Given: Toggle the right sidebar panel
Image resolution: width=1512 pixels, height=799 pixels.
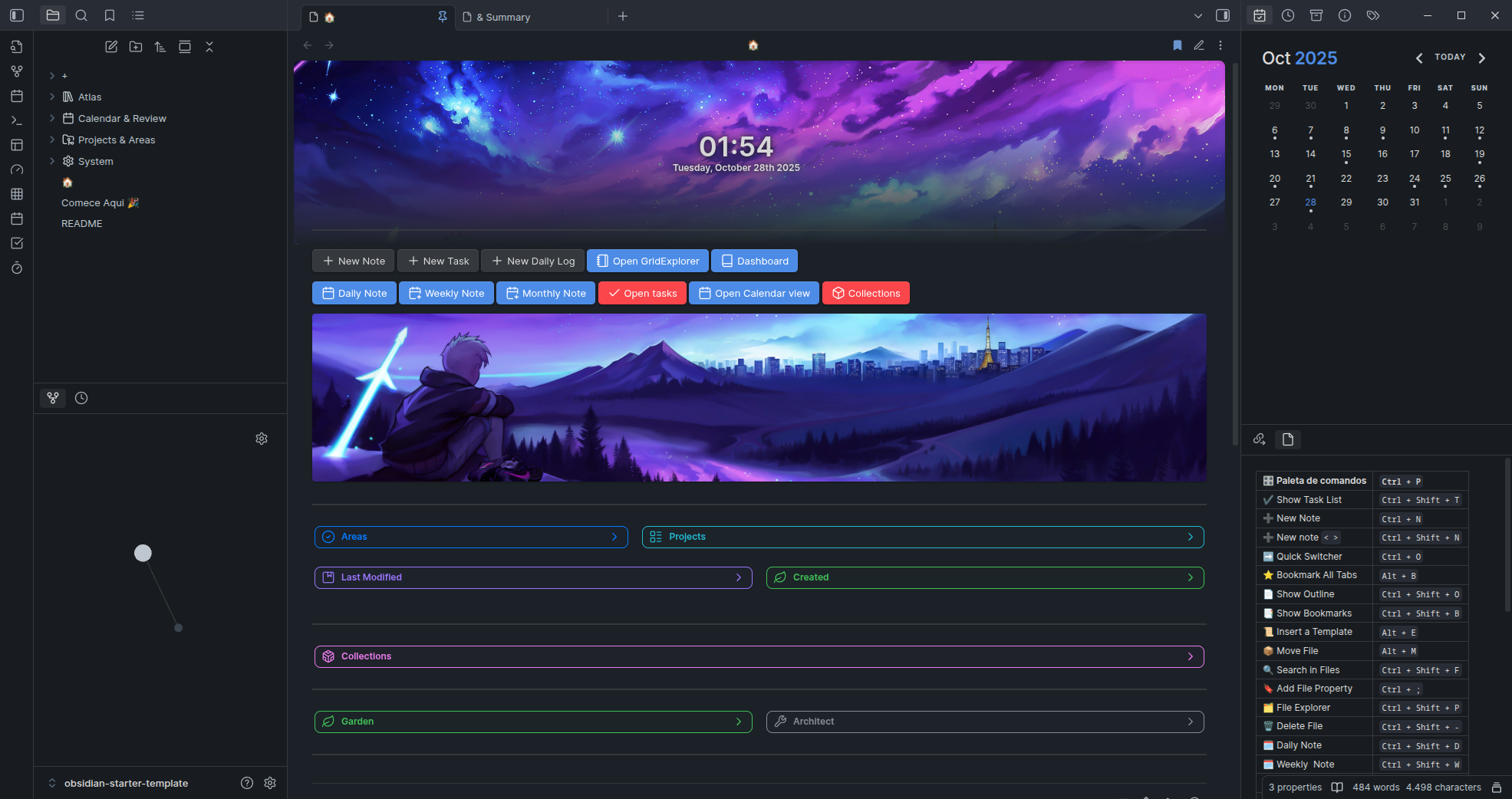Looking at the screenshot, I should click(x=1223, y=15).
